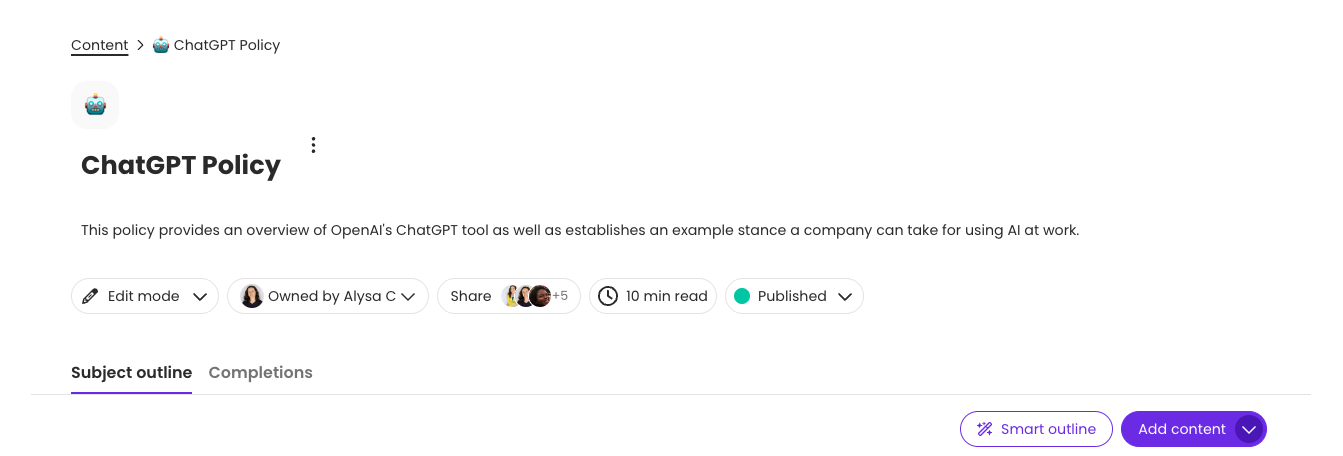
Task: Click the ChatGPT Policy title heading
Action: 181,165
